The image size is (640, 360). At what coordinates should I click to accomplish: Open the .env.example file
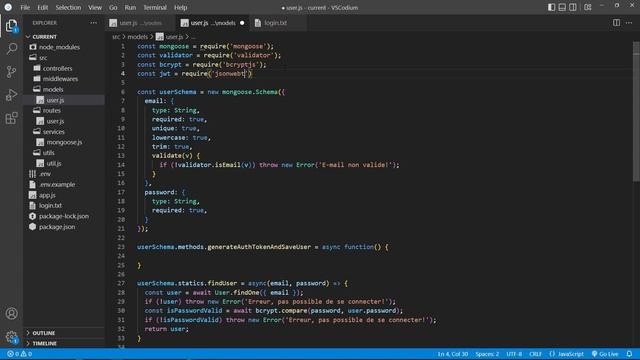[64, 184]
